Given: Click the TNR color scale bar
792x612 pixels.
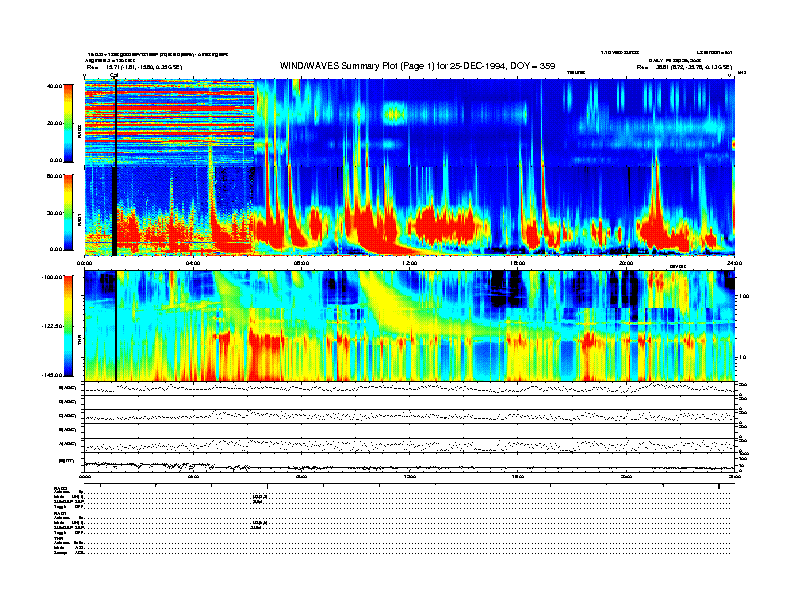Looking at the screenshot, I should [68, 326].
